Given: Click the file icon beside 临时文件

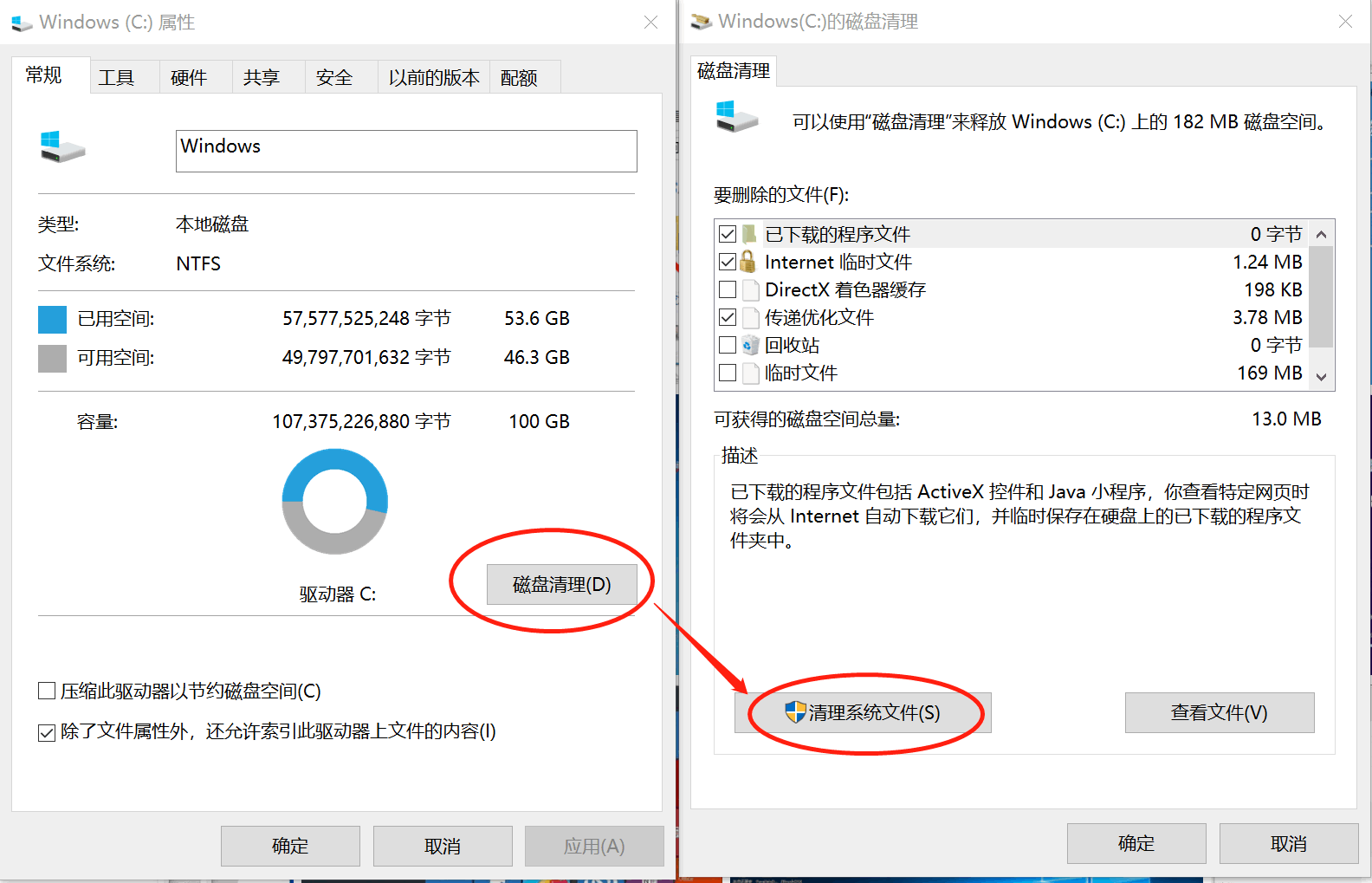Looking at the screenshot, I should 750,373.
